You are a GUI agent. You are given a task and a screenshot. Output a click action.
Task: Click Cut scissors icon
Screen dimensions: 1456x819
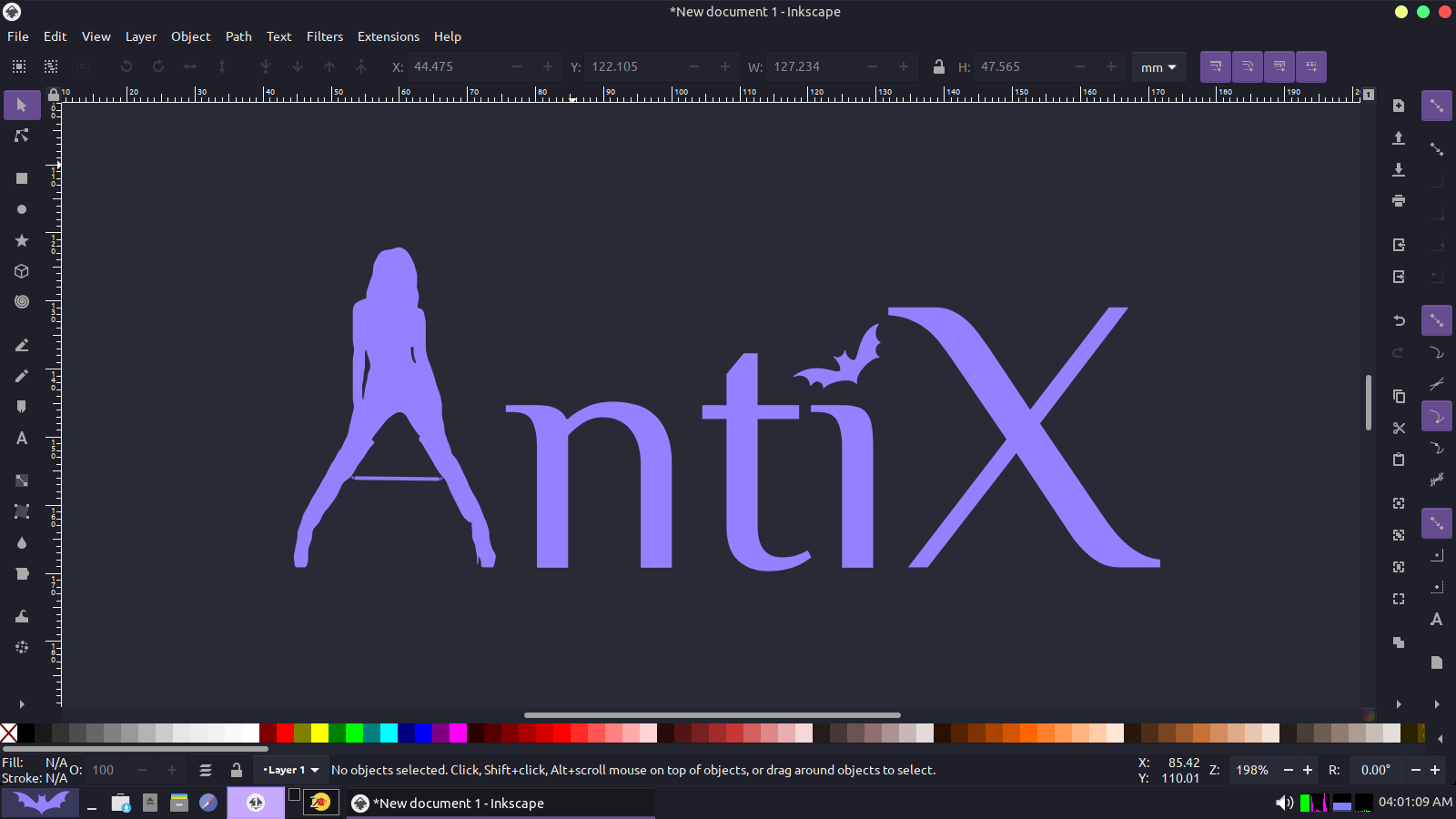click(x=1399, y=428)
